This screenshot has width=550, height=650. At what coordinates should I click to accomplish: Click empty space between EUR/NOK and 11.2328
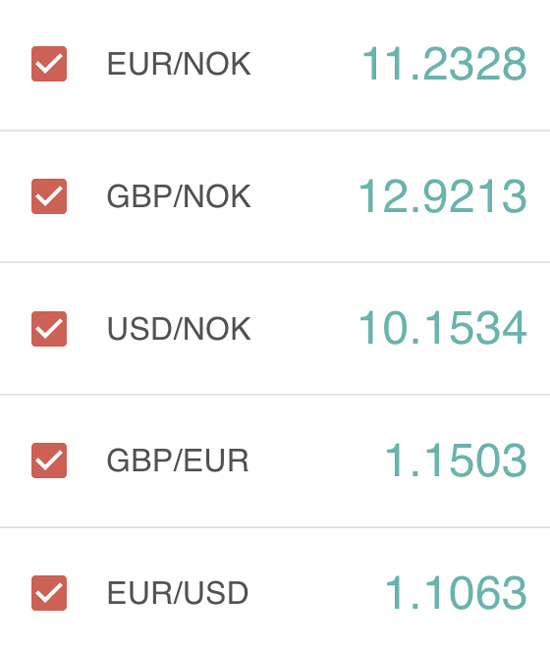pos(306,64)
